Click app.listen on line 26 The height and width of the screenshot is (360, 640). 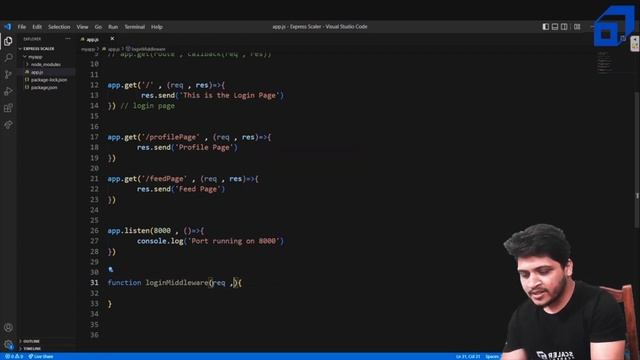(128, 231)
